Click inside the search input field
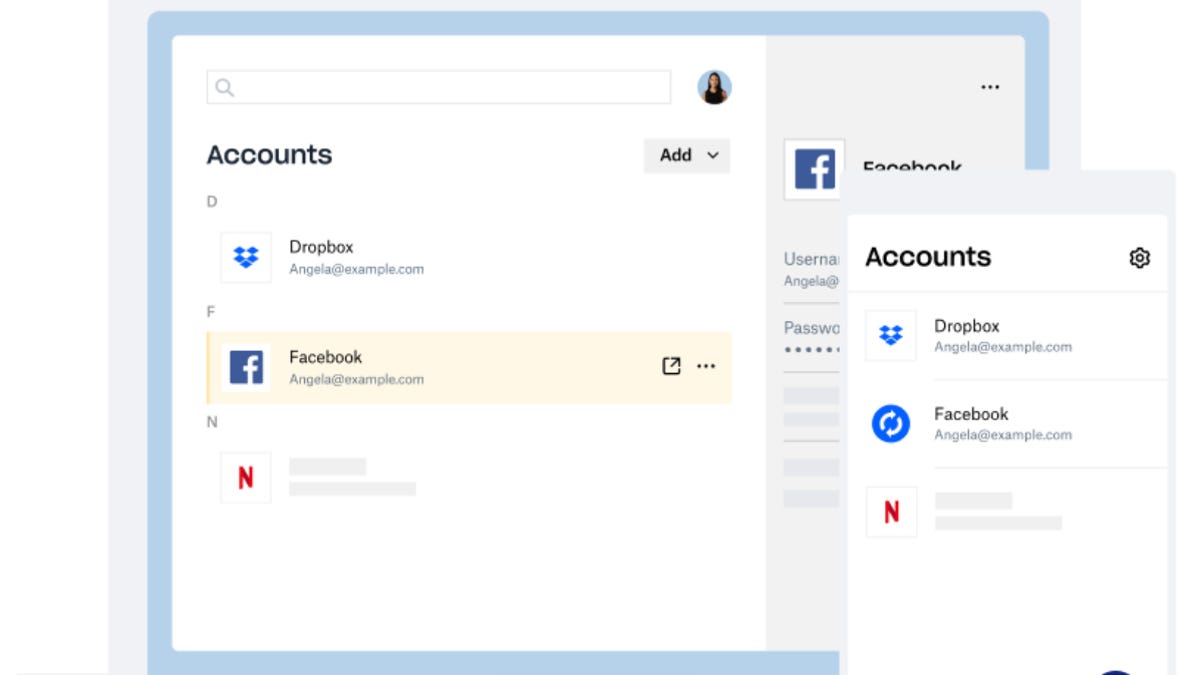This screenshot has width=1200, height=675. 430,87
